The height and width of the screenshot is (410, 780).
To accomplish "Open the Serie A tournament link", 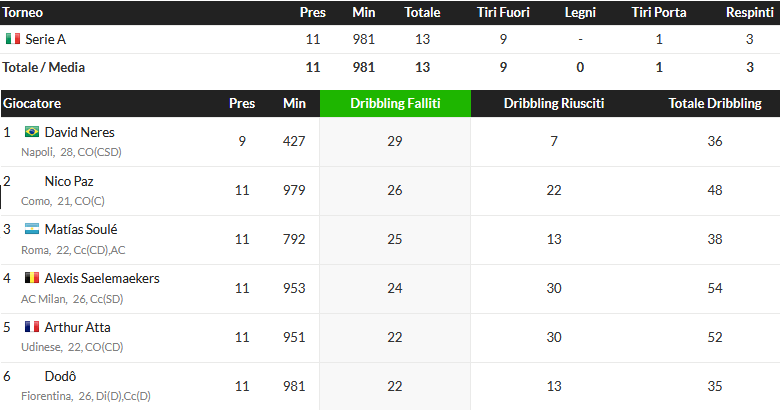I will point(48,39).
